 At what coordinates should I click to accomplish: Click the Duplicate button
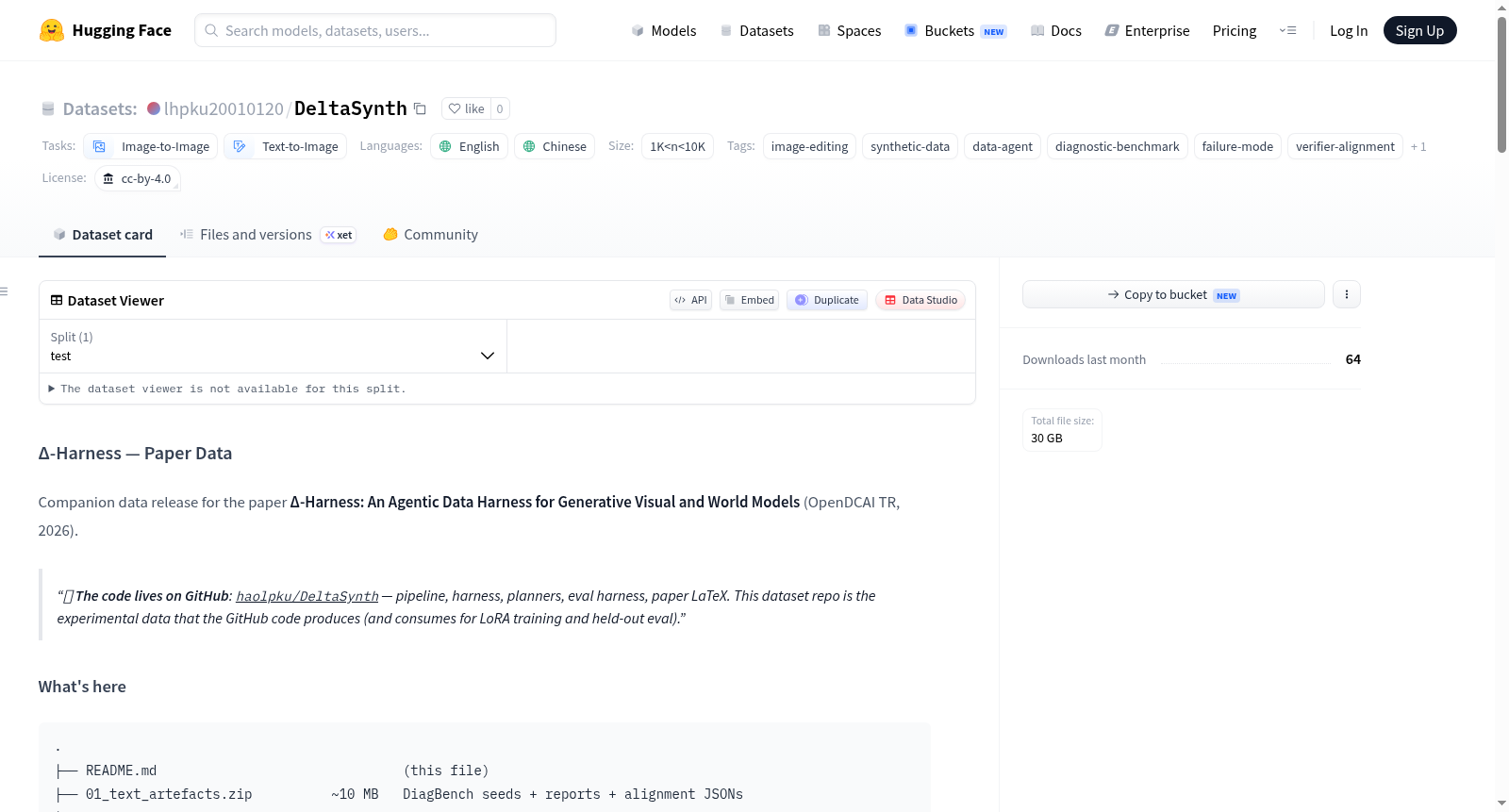pos(827,300)
